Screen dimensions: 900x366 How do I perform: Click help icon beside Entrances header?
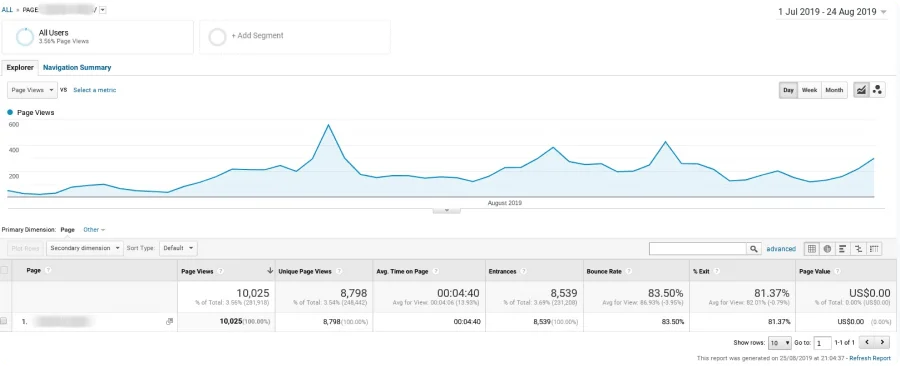523,271
